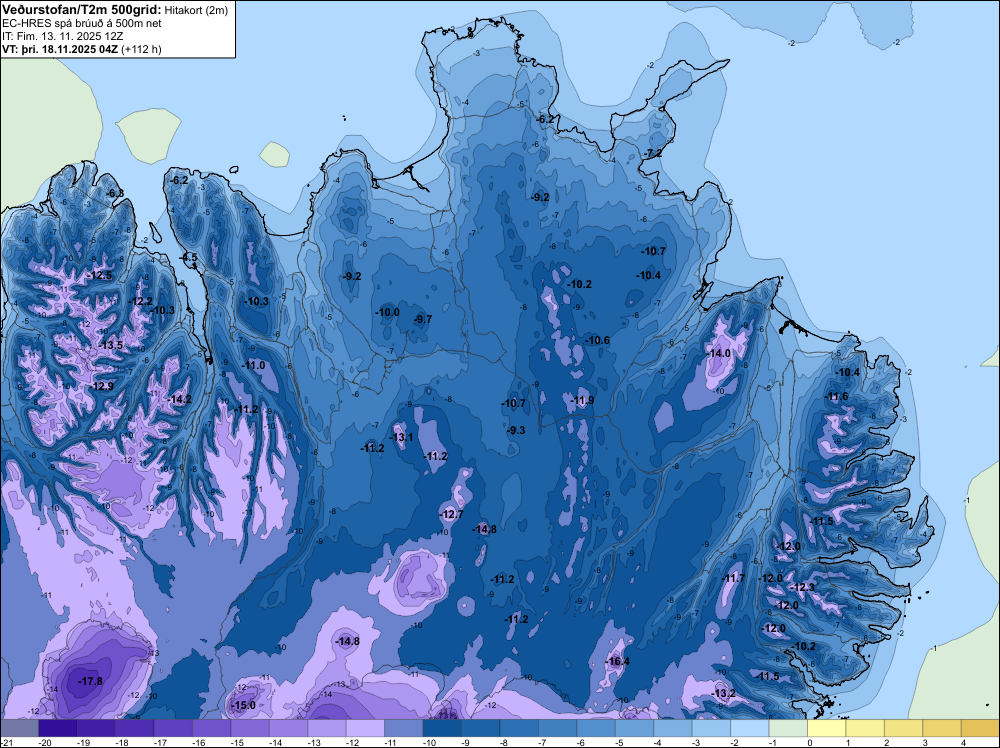Click the -12.5 temperature value
The width and height of the screenshot is (1000, 748).
(x=99, y=275)
